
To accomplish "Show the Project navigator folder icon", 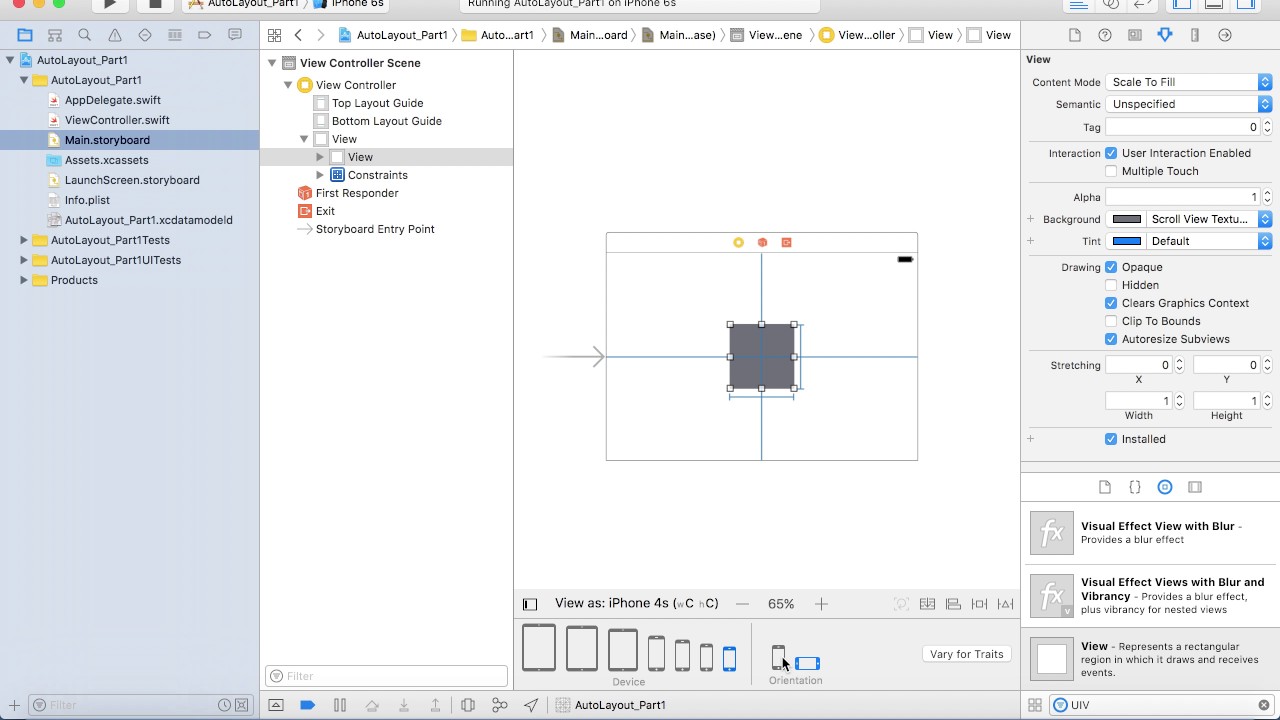I will coord(25,35).
